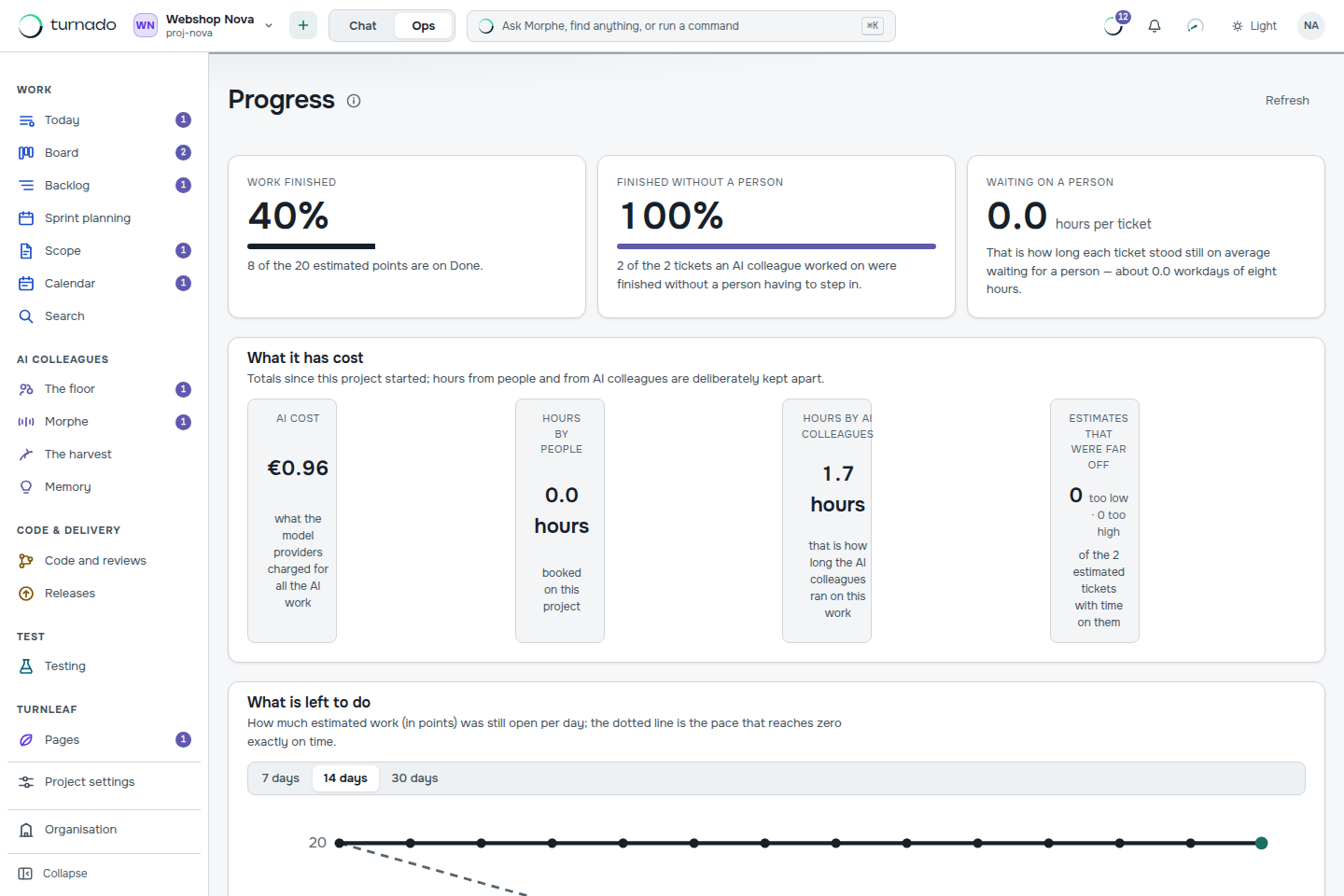The image size is (1344, 896).
Task: Open the NA user avatar menu
Action: [x=1311, y=26]
